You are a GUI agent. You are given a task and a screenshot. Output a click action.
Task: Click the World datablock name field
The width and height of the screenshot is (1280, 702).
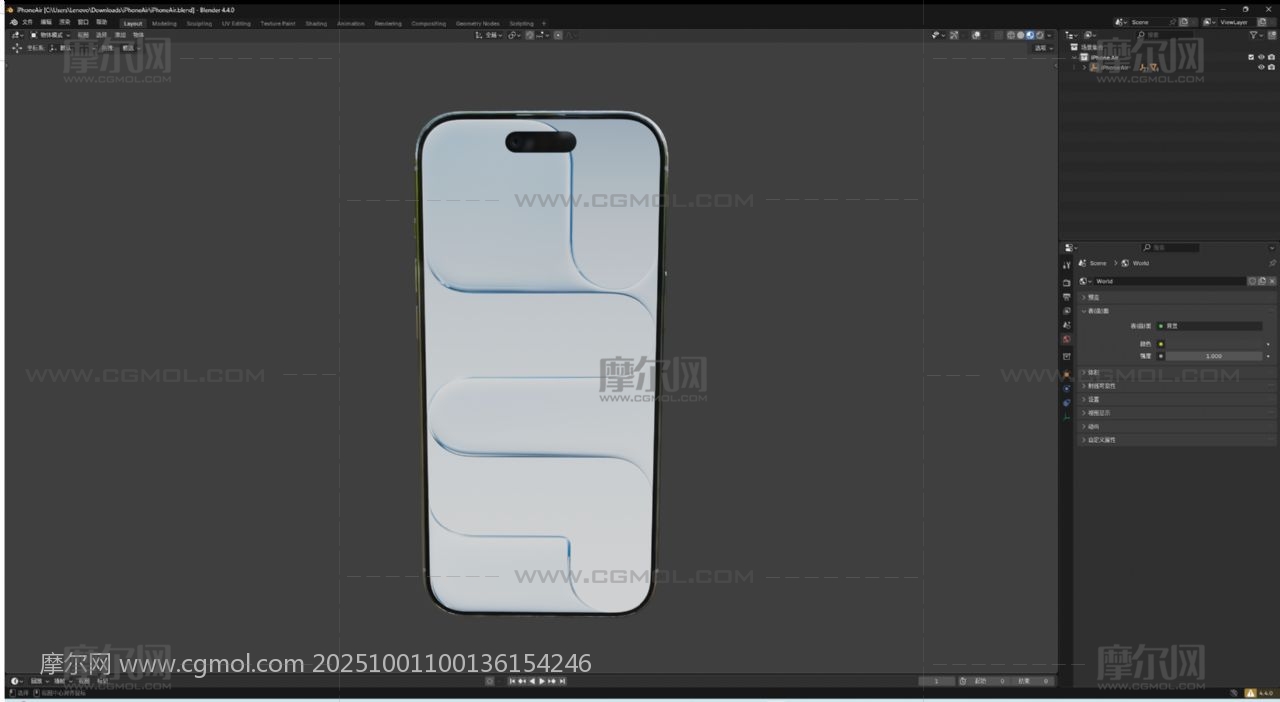pos(1168,281)
